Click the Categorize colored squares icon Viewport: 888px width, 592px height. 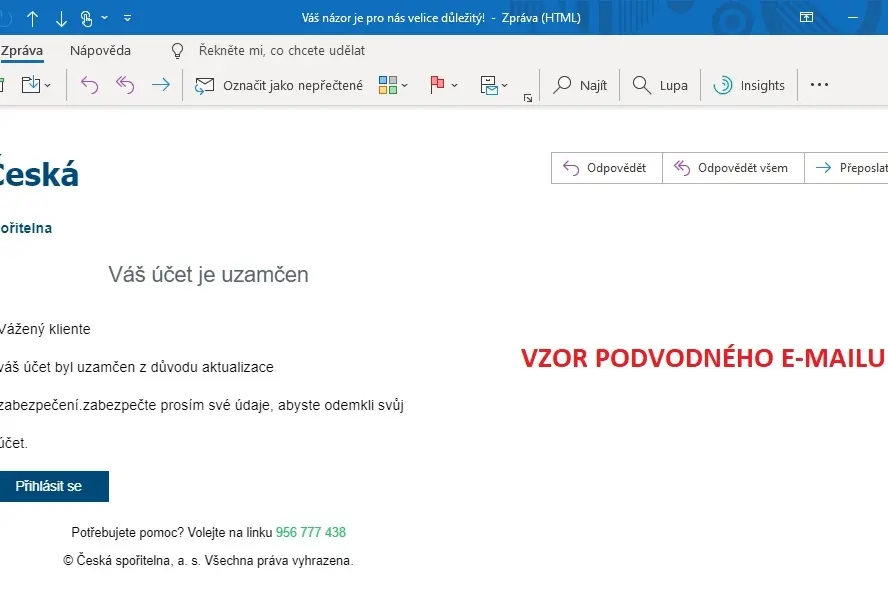click(388, 85)
